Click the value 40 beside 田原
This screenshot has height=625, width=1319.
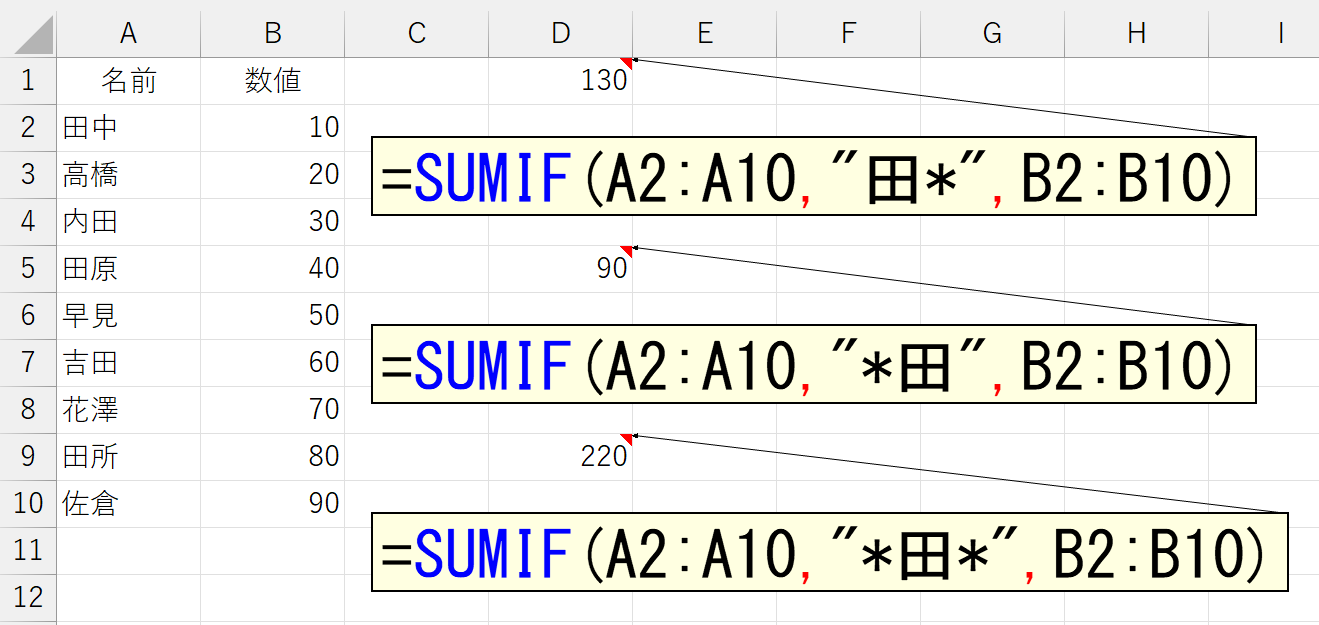(272, 269)
